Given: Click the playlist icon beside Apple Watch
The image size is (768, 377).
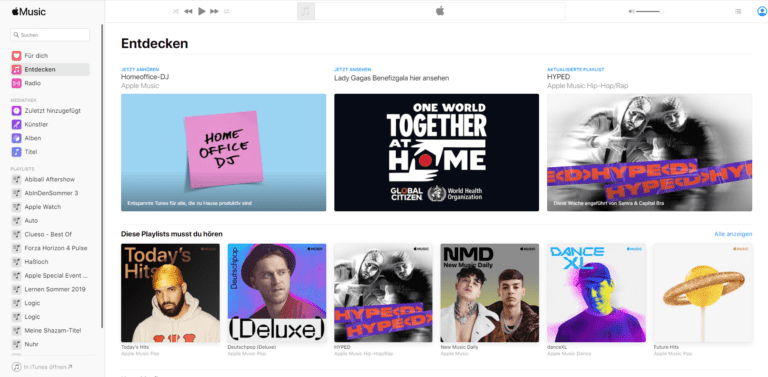Looking at the screenshot, I should 17,207.
